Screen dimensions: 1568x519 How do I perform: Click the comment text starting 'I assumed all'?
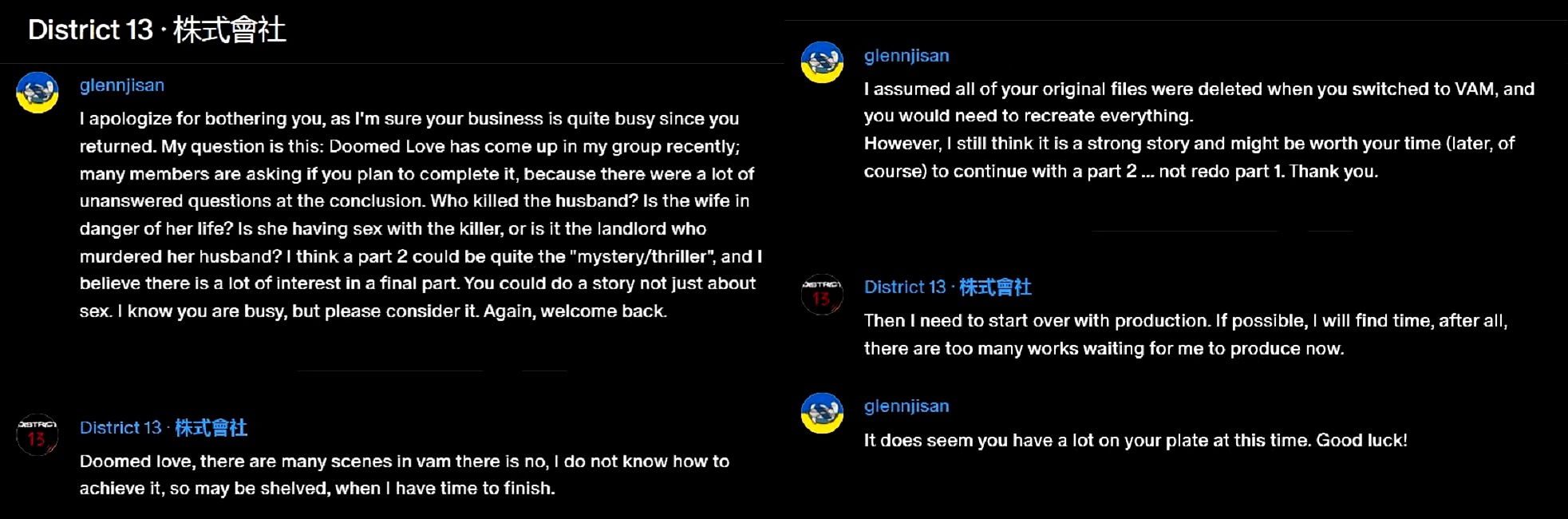[x=1199, y=102]
